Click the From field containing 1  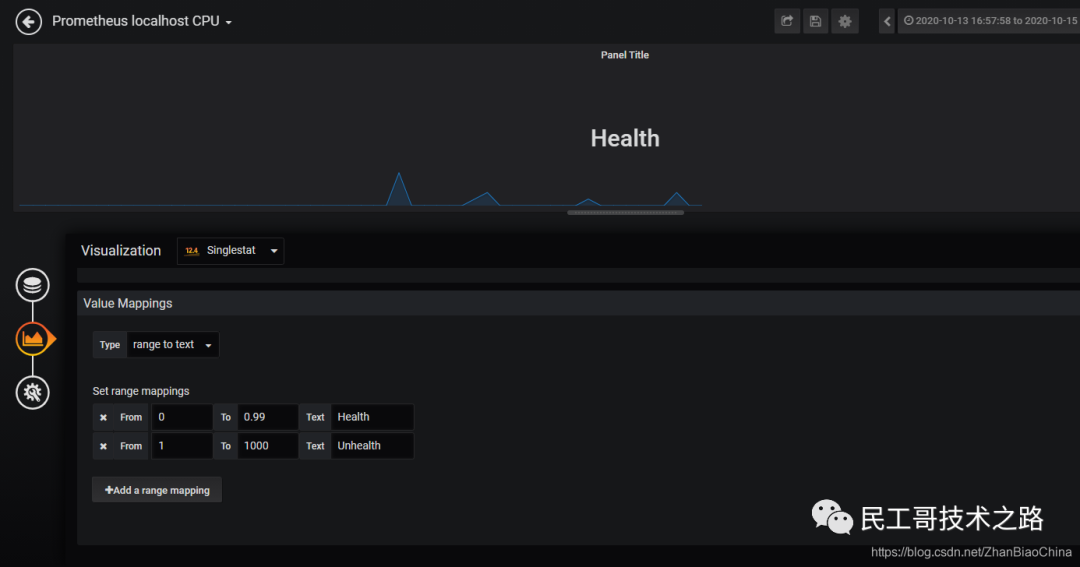[182, 446]
